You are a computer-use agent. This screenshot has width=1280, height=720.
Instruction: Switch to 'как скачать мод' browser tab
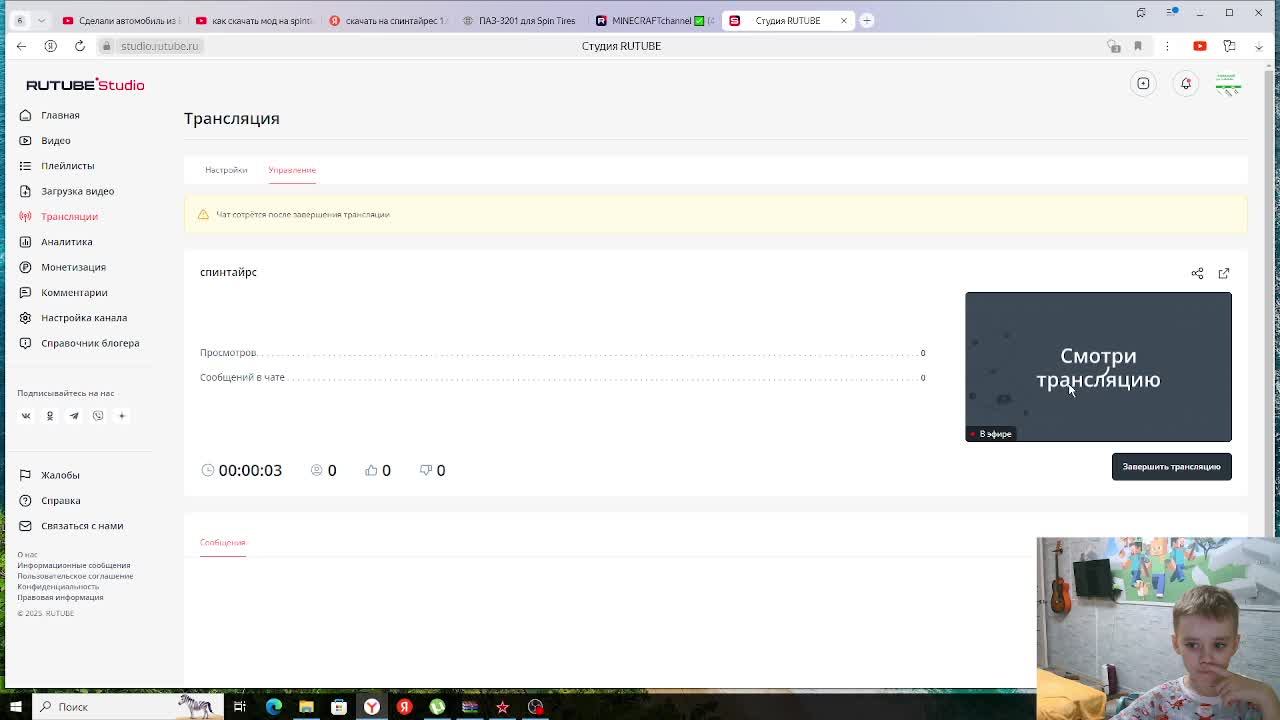(x=254, y=20)
